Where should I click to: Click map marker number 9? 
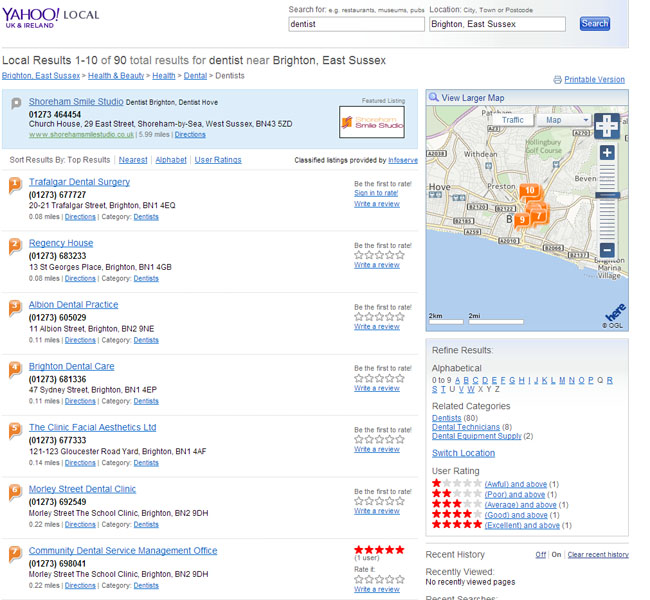(x=522, y=220)
